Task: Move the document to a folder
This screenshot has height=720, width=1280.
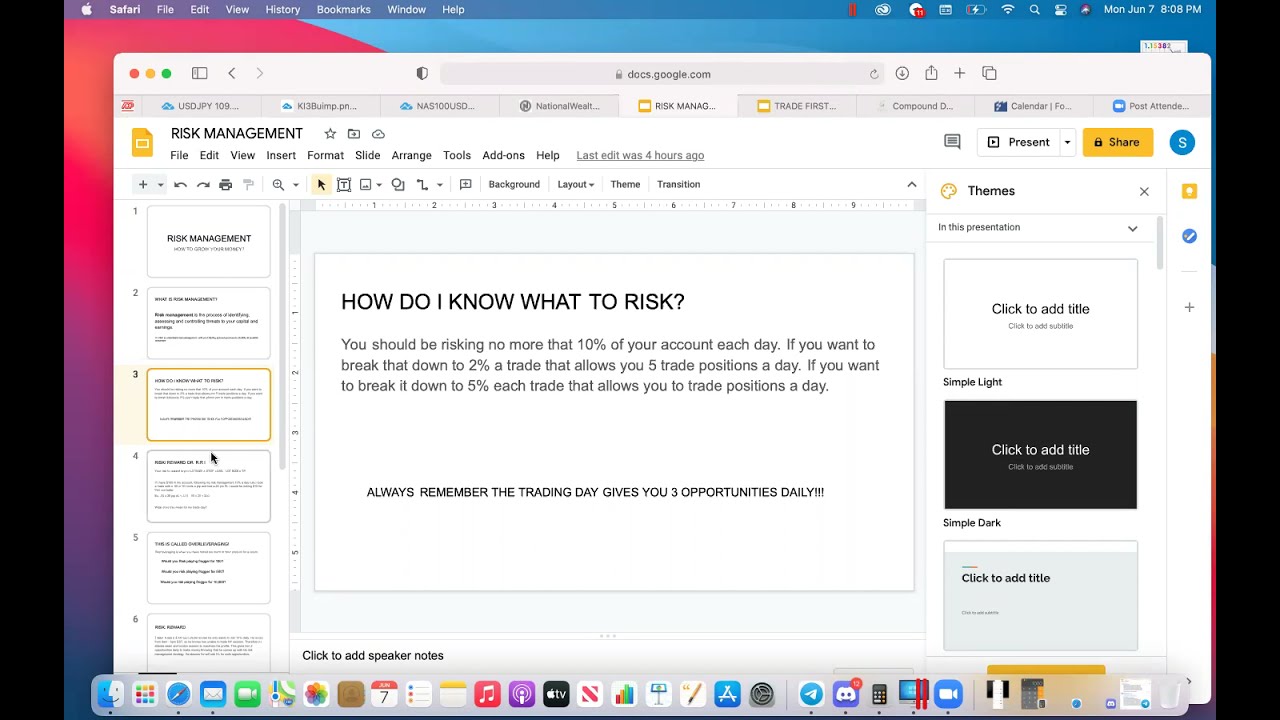Action: pyautogui.click(x=354, y=134)
